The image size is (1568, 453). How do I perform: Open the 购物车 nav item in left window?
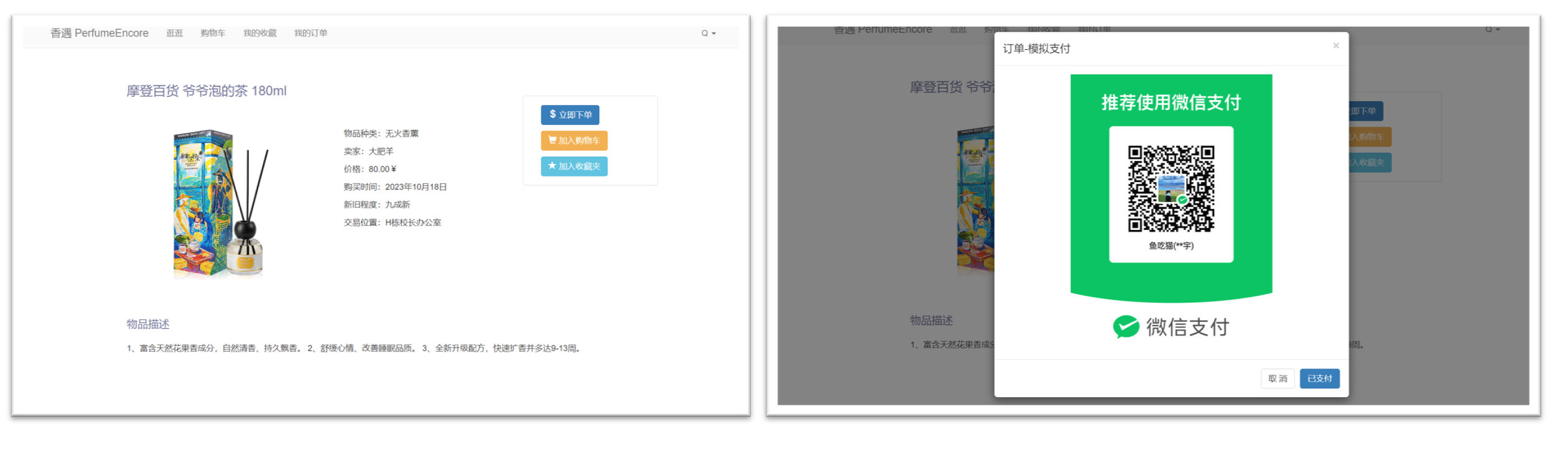click(213, 33)
